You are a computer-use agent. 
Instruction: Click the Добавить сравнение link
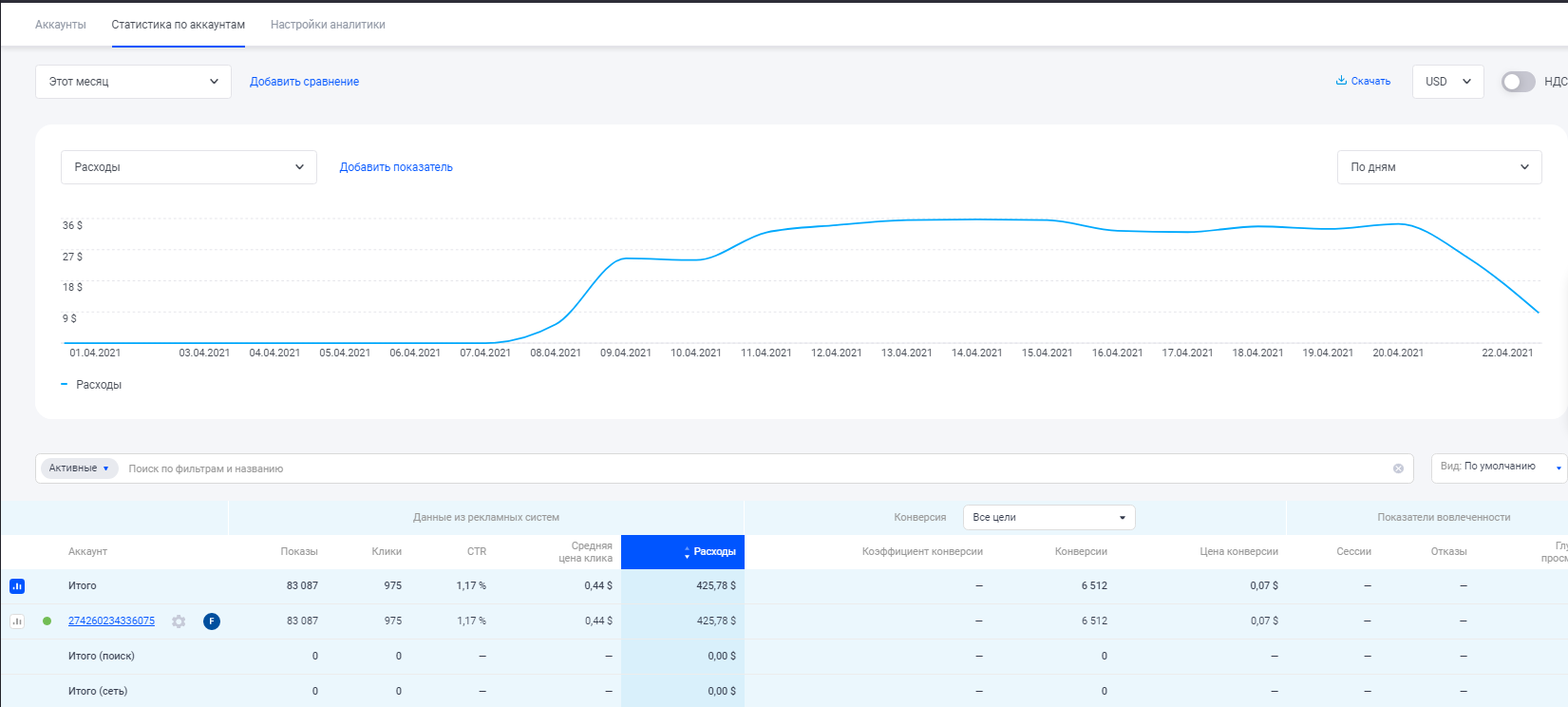pyautogui.click(x=304, y=82)
